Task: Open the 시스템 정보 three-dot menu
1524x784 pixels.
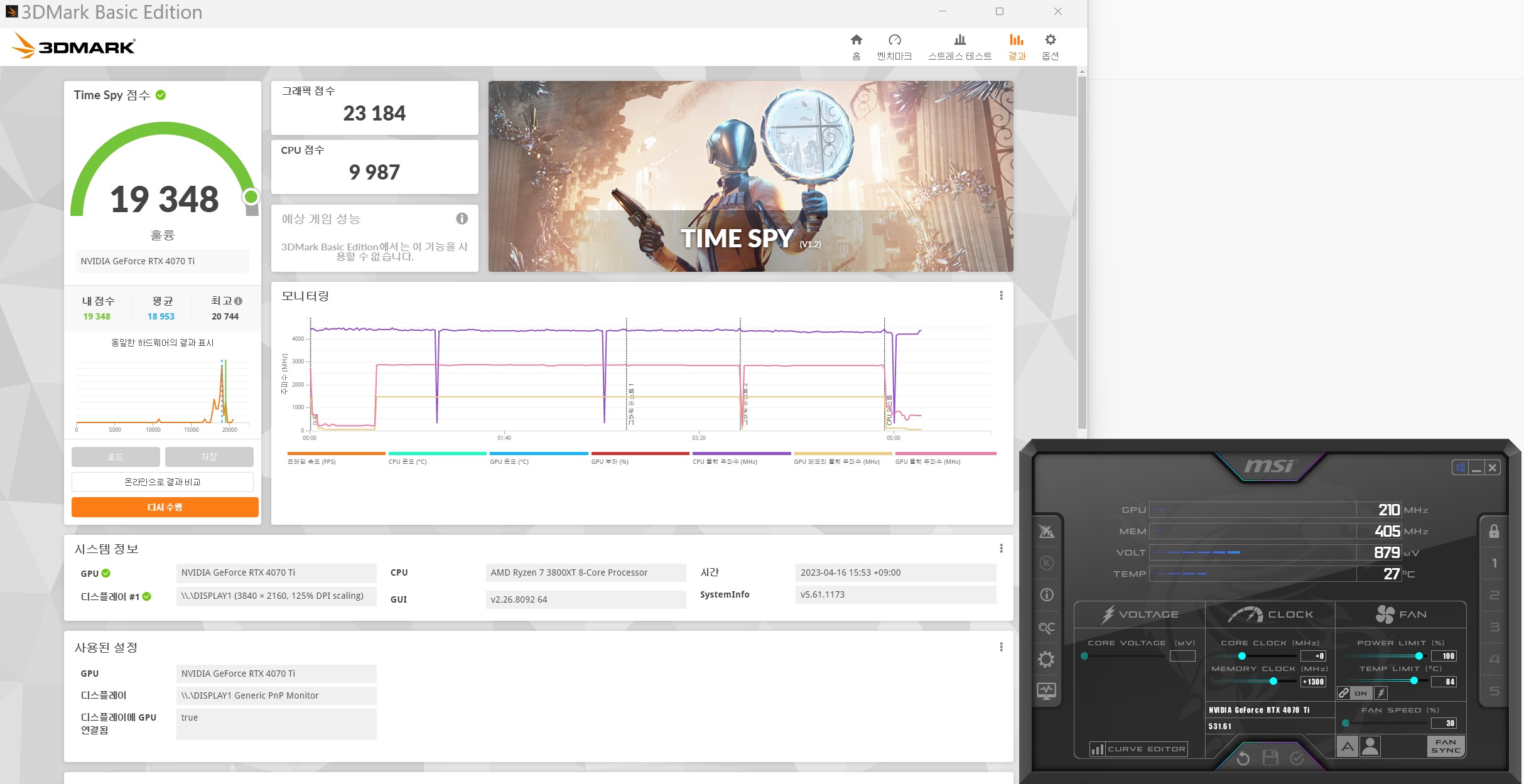Action: tap(1001, 549)
